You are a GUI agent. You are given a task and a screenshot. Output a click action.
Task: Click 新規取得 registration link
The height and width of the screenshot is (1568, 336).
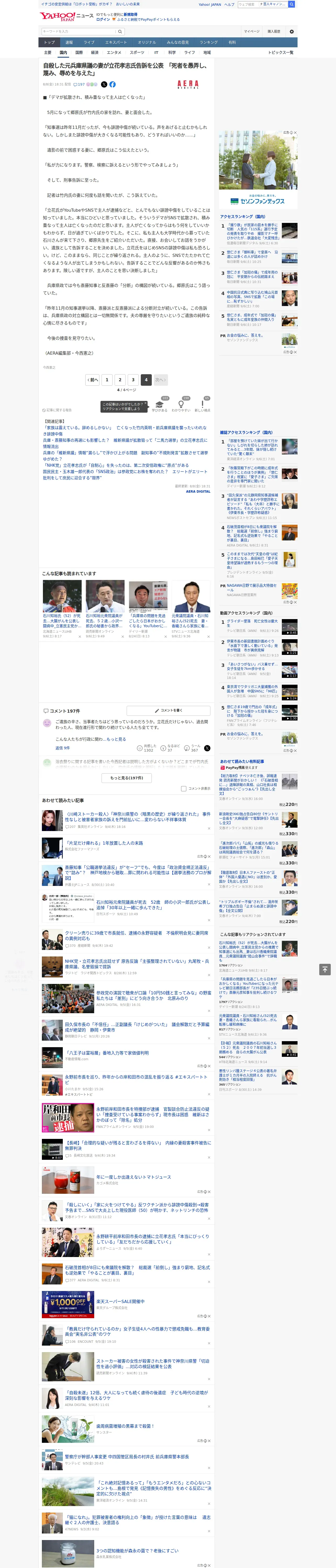click(131, 15)
